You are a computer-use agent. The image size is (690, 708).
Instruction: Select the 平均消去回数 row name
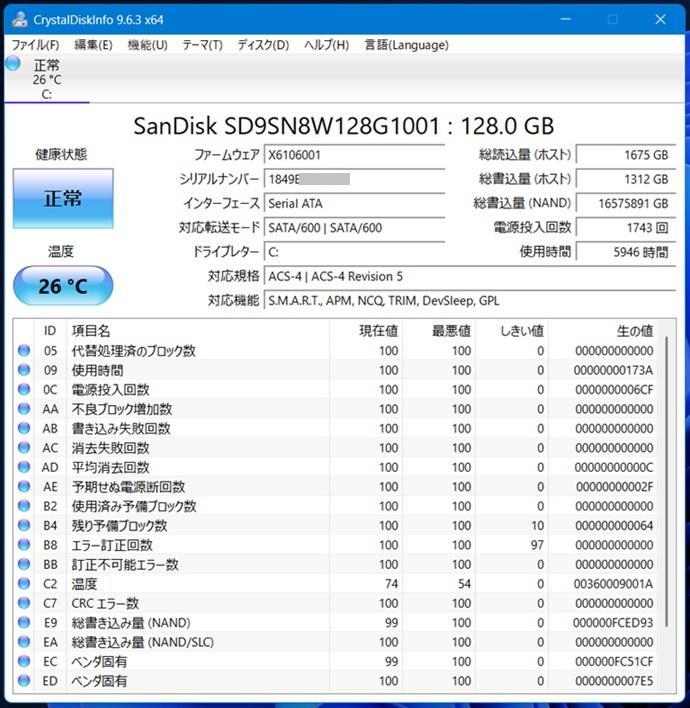[x=111, y=467]
